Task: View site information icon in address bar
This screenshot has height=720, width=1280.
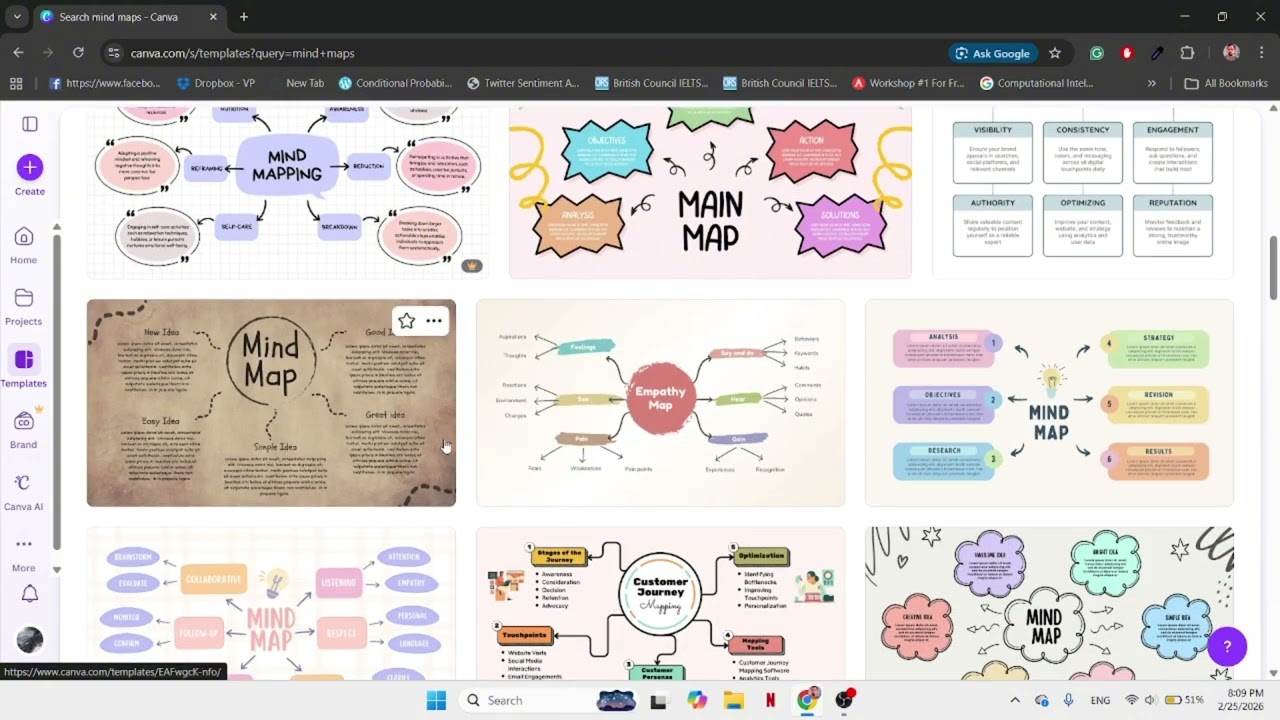Action: pyautogui.click(x=113, y=53)
